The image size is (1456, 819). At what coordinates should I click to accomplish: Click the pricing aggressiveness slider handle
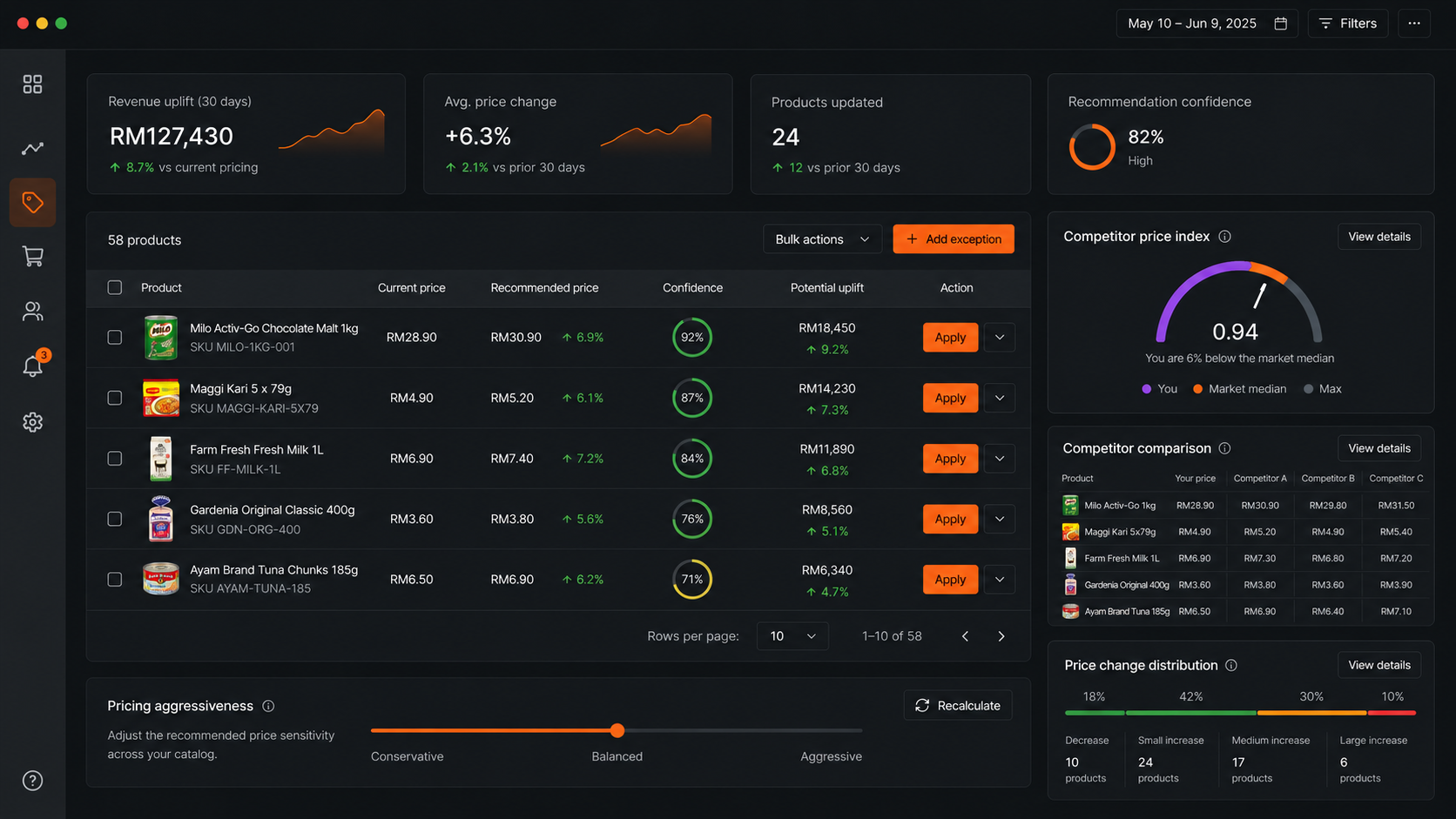tap(617, 730)
